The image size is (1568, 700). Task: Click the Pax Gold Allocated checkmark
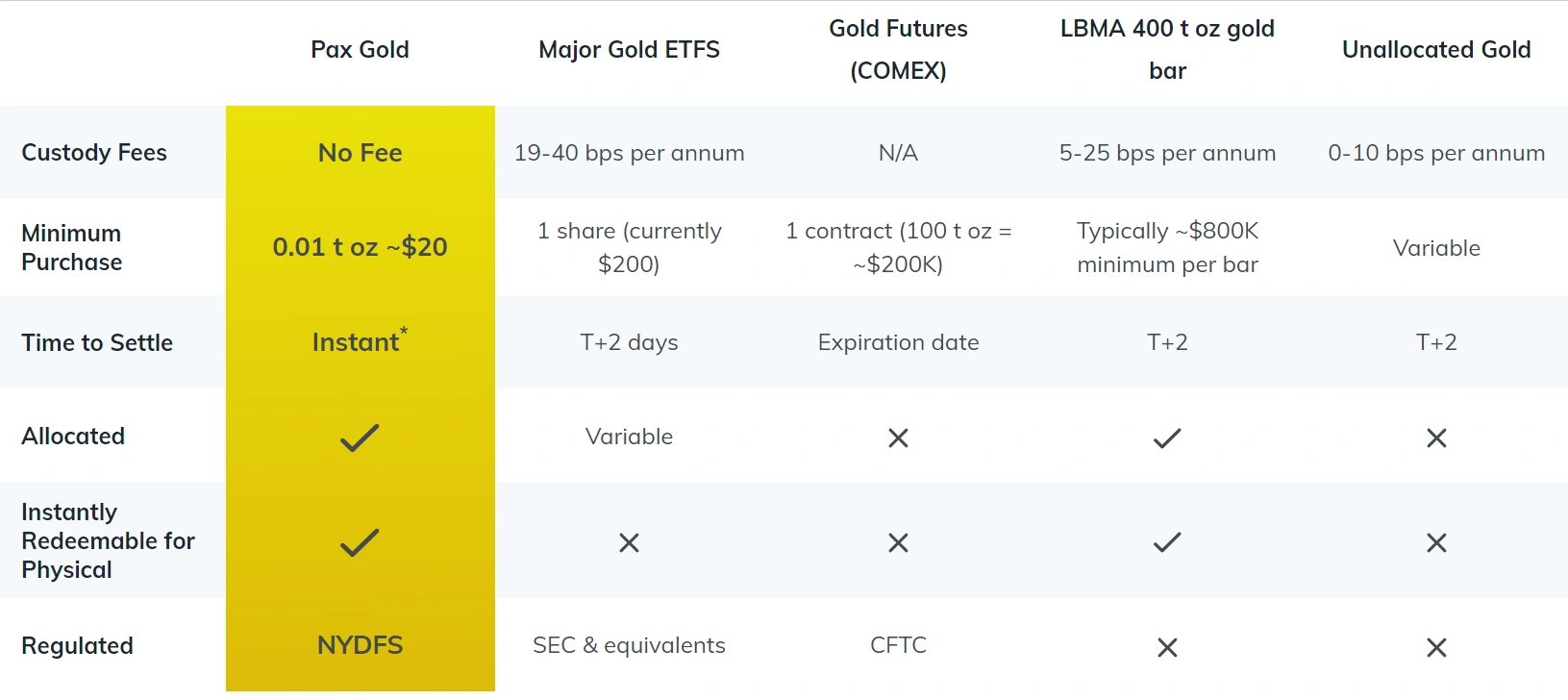(x=360, y=437)
